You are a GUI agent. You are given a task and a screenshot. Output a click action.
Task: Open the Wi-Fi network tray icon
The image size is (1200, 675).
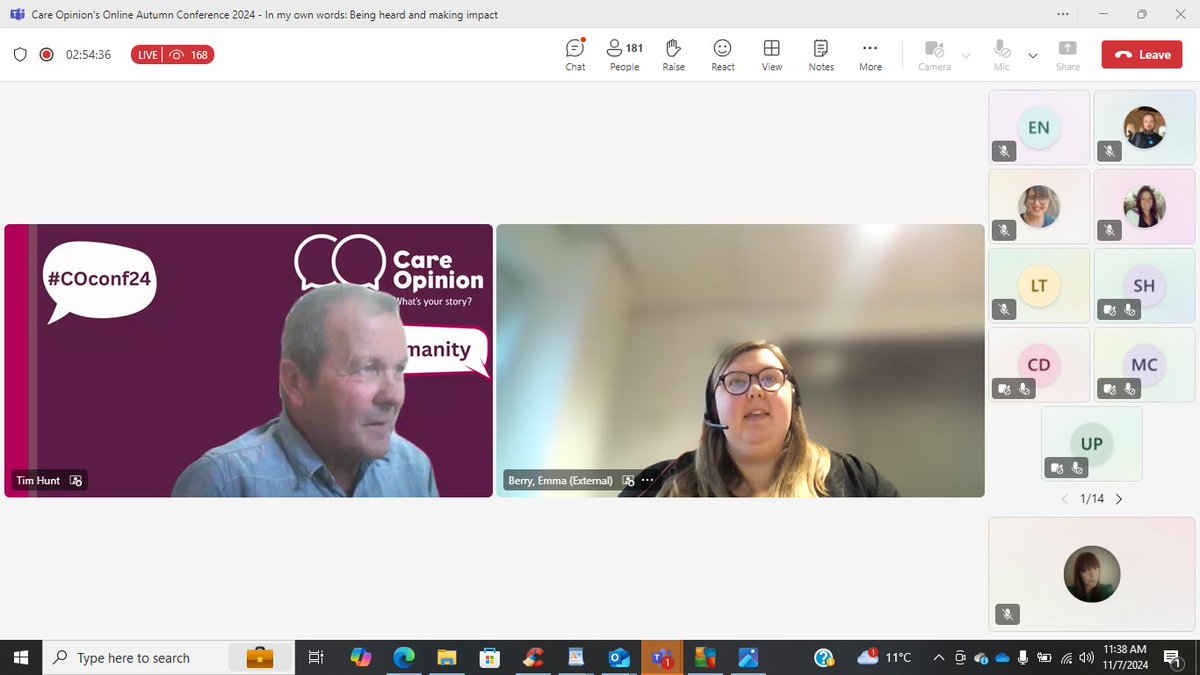point(1066,657)
